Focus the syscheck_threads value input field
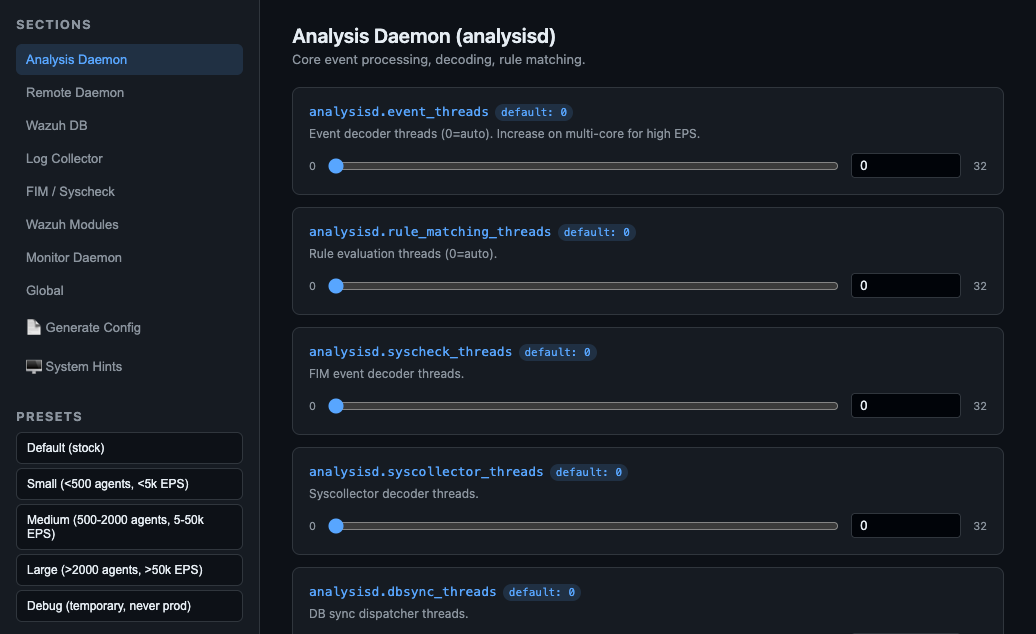 pos(906,405)
